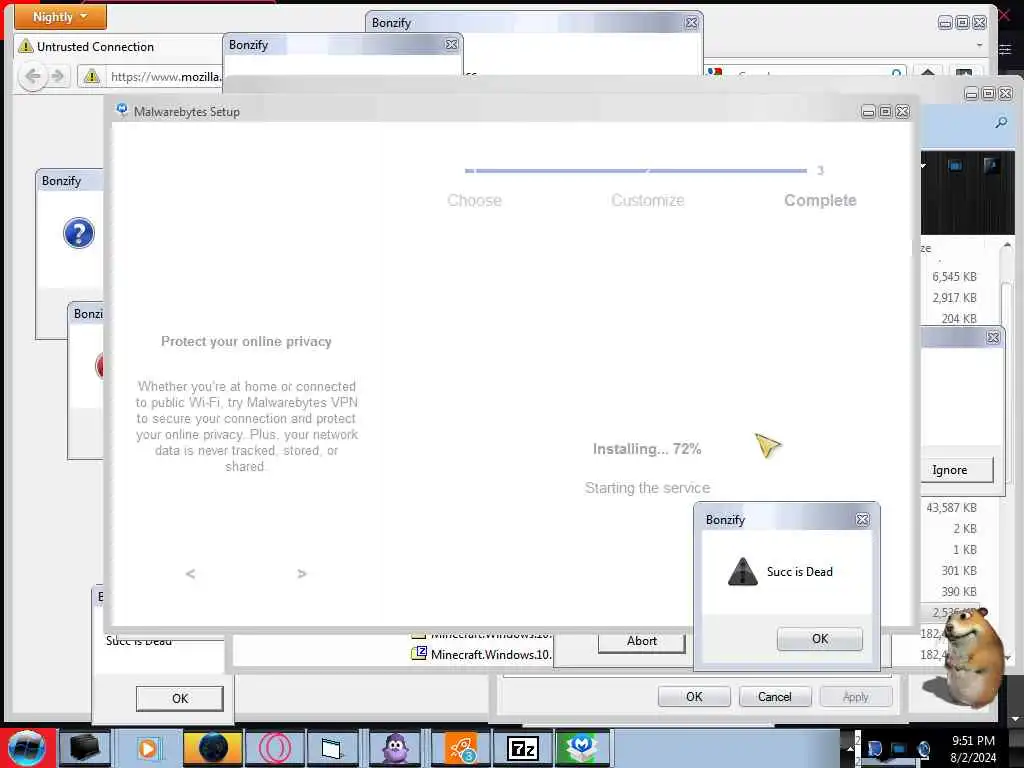Image resolution: width=1024 pixels, height=768 pixels.
Task: Open the Opera browser taskbar icon
Action: 275,748
